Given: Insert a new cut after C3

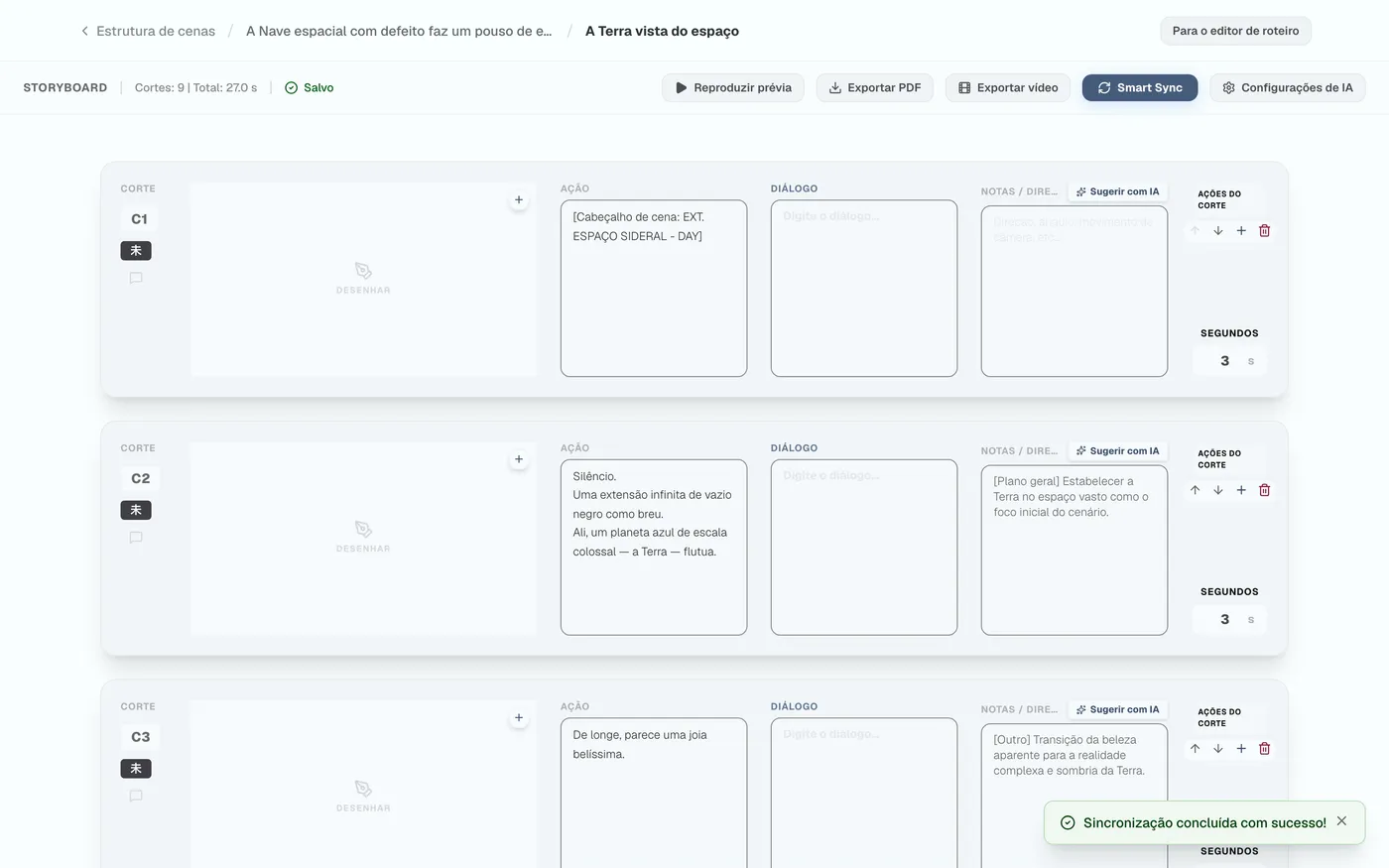Looking at the screenshot, I should (1241, 749).
